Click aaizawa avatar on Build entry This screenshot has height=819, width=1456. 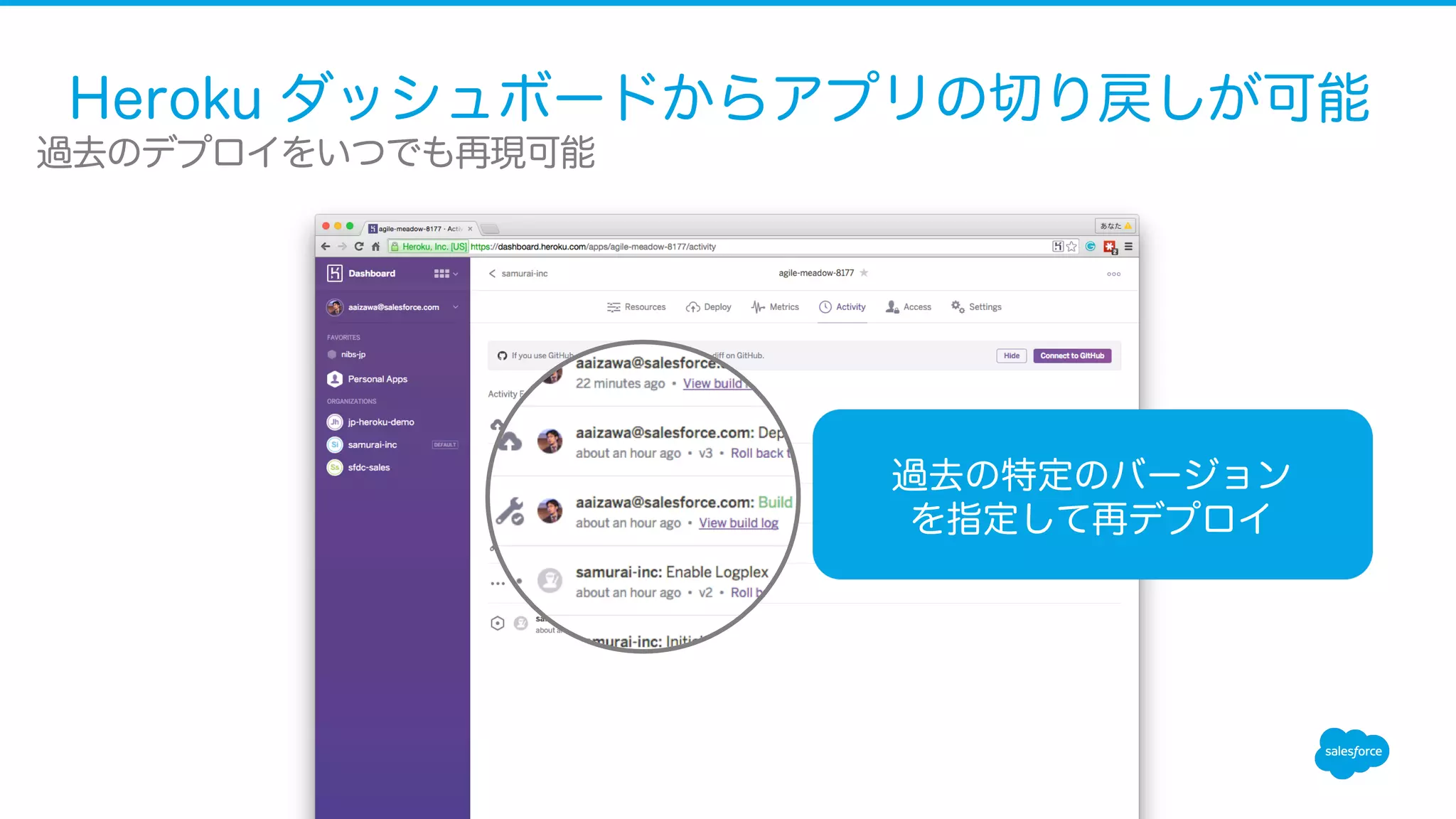550,510
